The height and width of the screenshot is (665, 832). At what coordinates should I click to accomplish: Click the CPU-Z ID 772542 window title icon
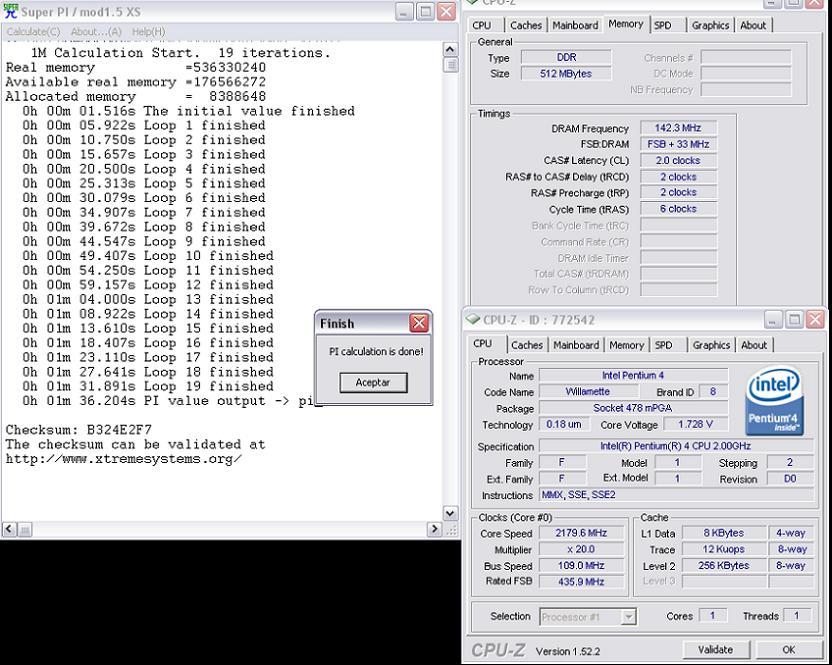[472, 319]
